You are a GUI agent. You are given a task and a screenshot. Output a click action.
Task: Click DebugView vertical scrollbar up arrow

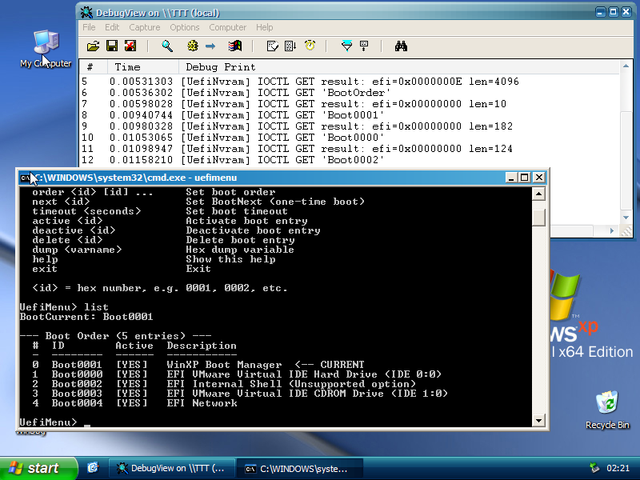coord(626,66)
